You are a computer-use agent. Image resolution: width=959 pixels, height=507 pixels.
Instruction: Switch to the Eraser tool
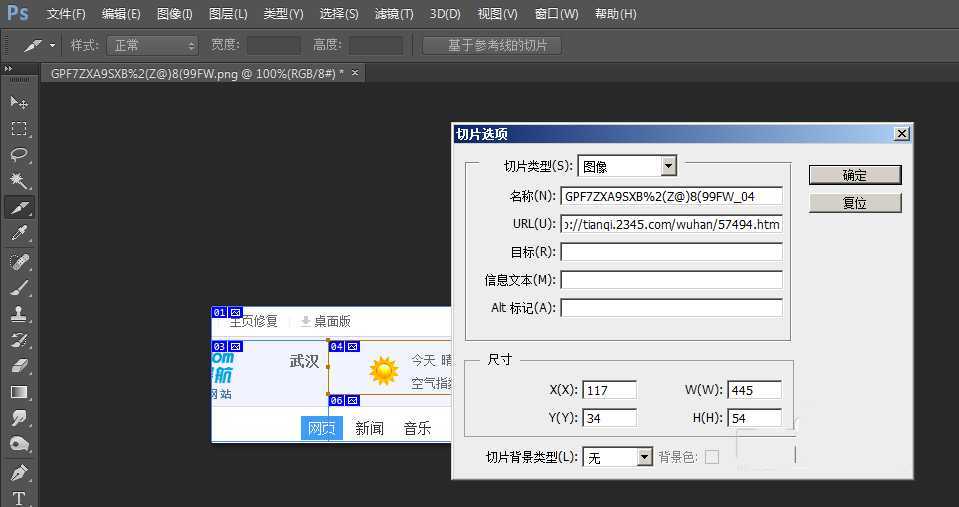coord(19,365)
